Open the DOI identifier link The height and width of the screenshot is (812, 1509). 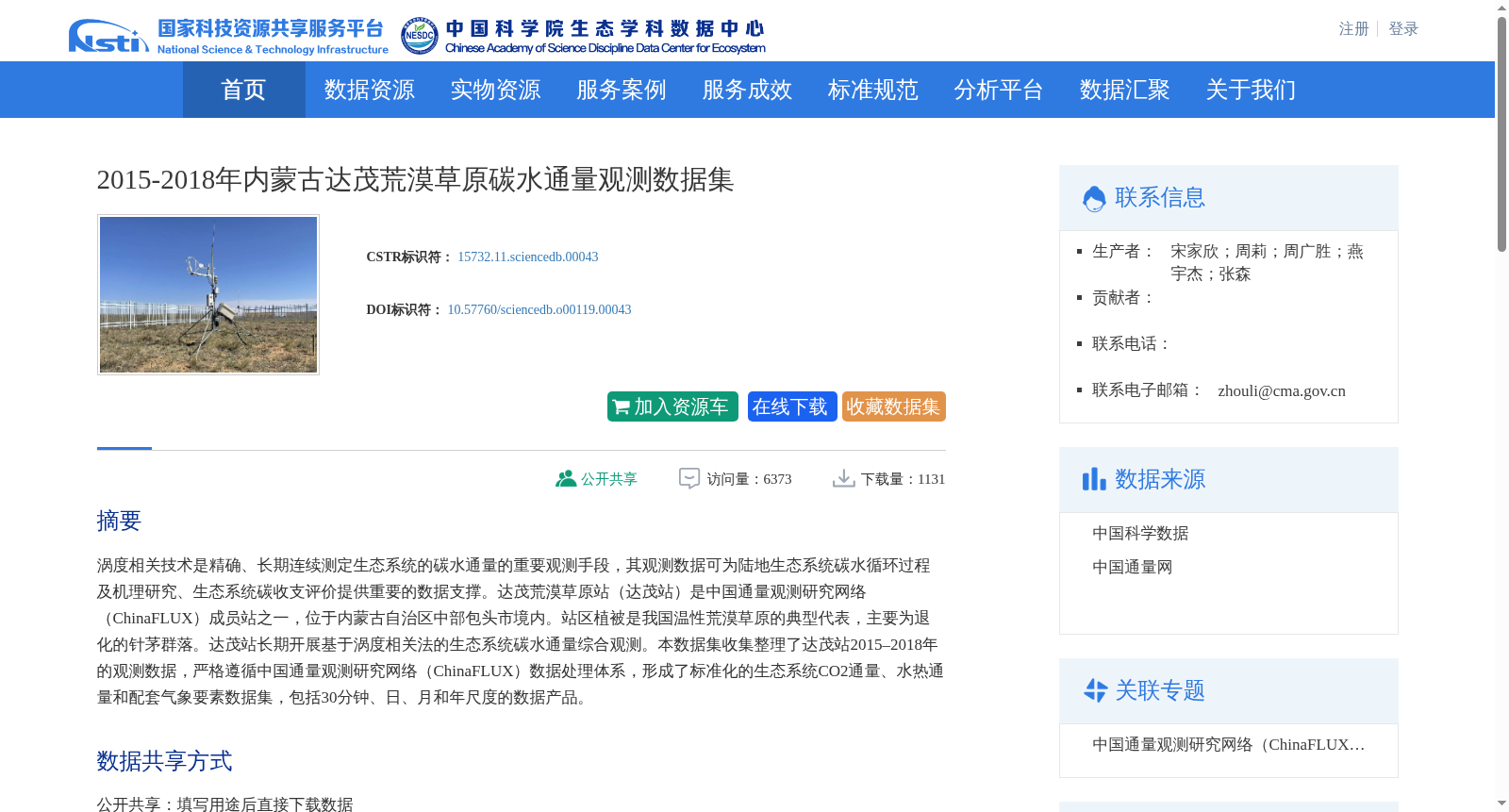pos(539,309)
